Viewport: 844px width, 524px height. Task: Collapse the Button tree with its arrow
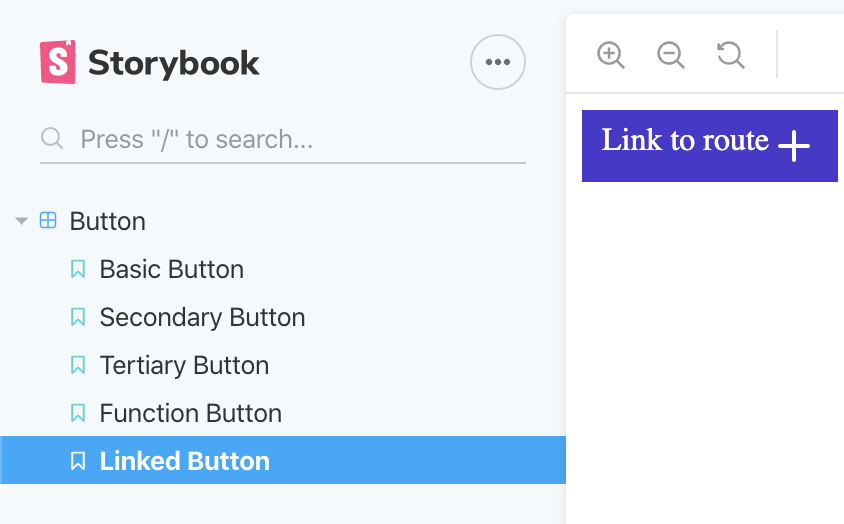[x=22, y=221]
